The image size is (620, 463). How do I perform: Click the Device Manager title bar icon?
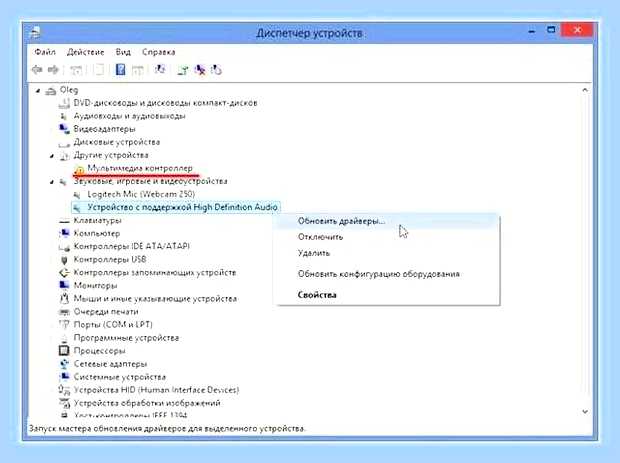pos(35,32)
